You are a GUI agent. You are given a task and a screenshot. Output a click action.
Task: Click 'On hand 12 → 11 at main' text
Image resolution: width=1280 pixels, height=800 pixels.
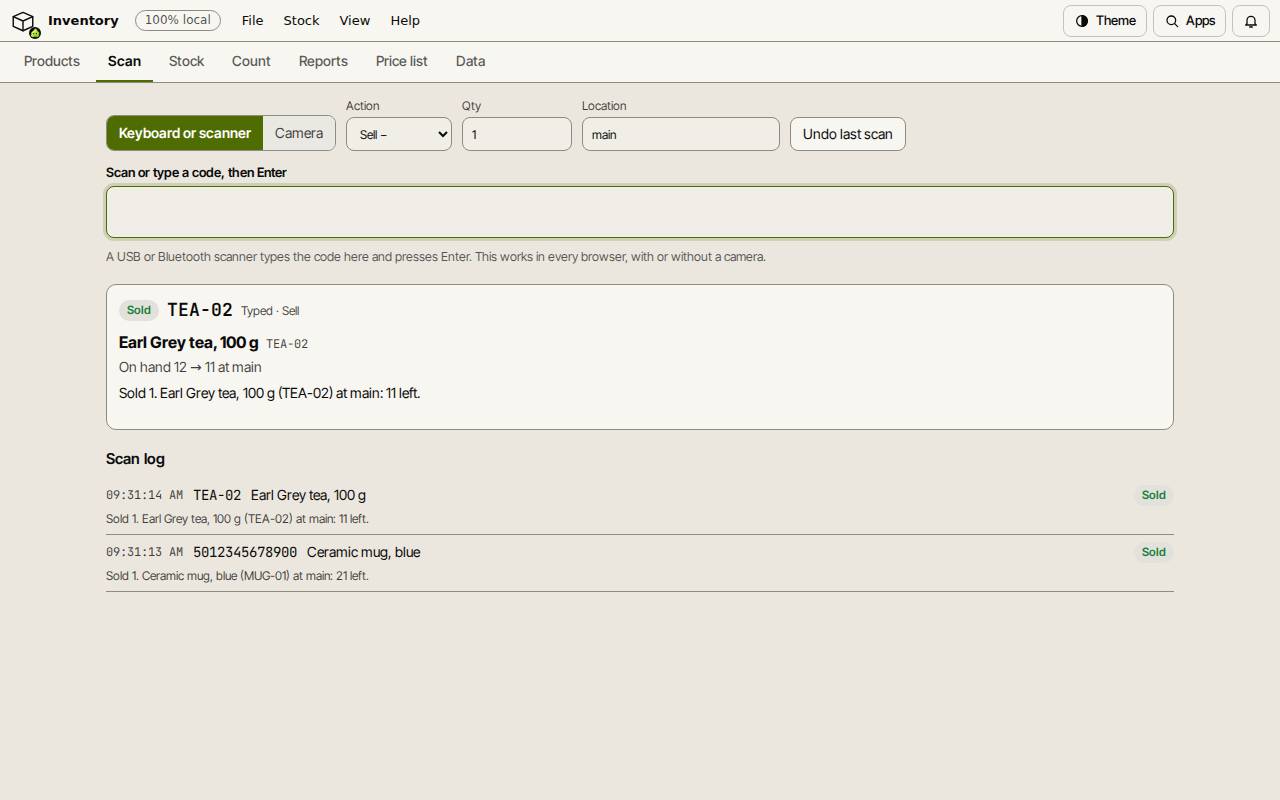tap(190, 367)
